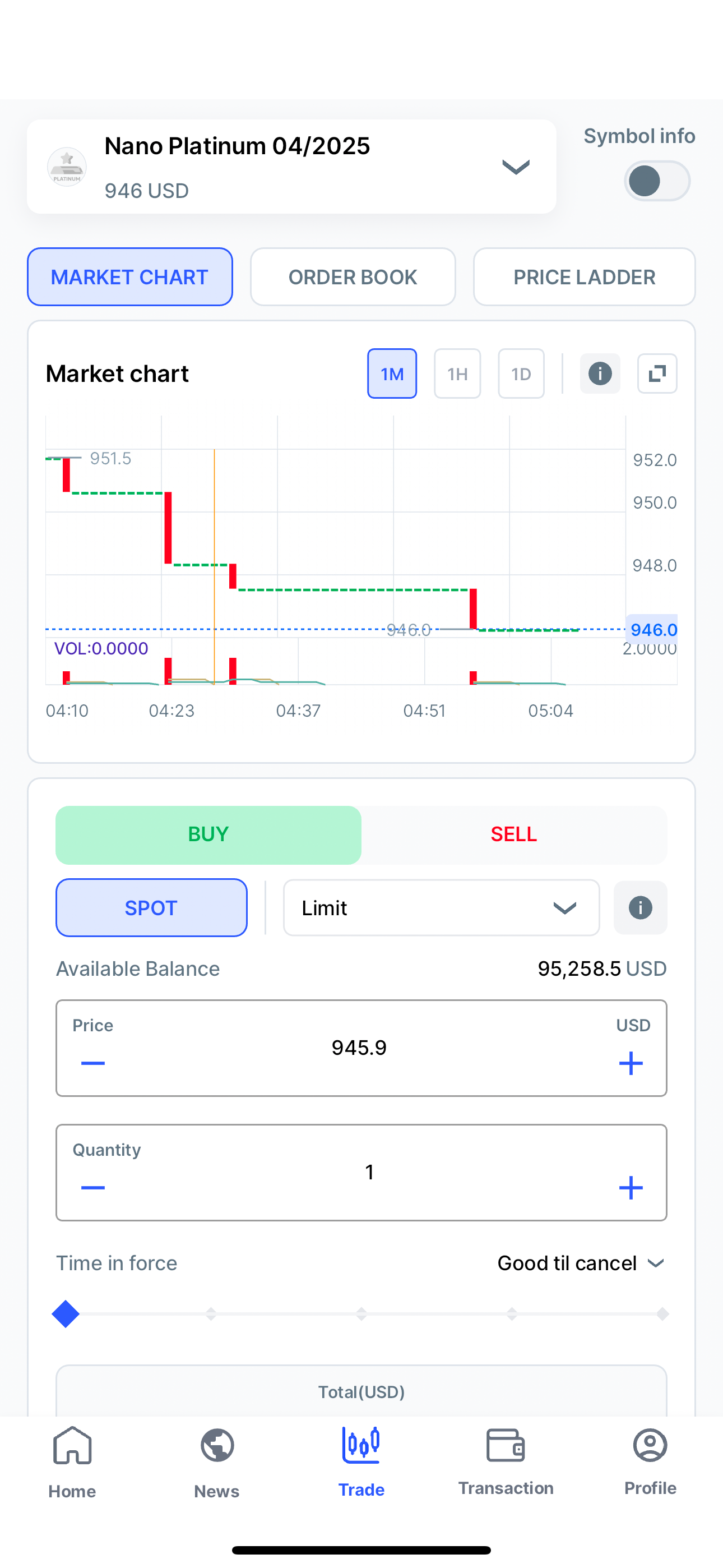The width and height of the screenshot is (723, 1568).
Task: Open the Transaction wallet icon
Action: coord(506,1445)
